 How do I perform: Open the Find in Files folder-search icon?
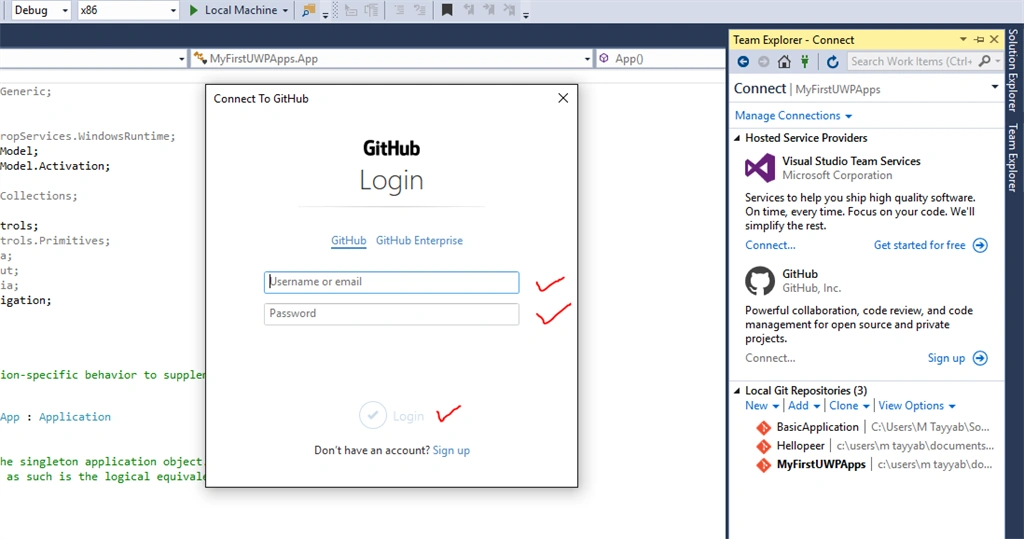coord(308,10)
